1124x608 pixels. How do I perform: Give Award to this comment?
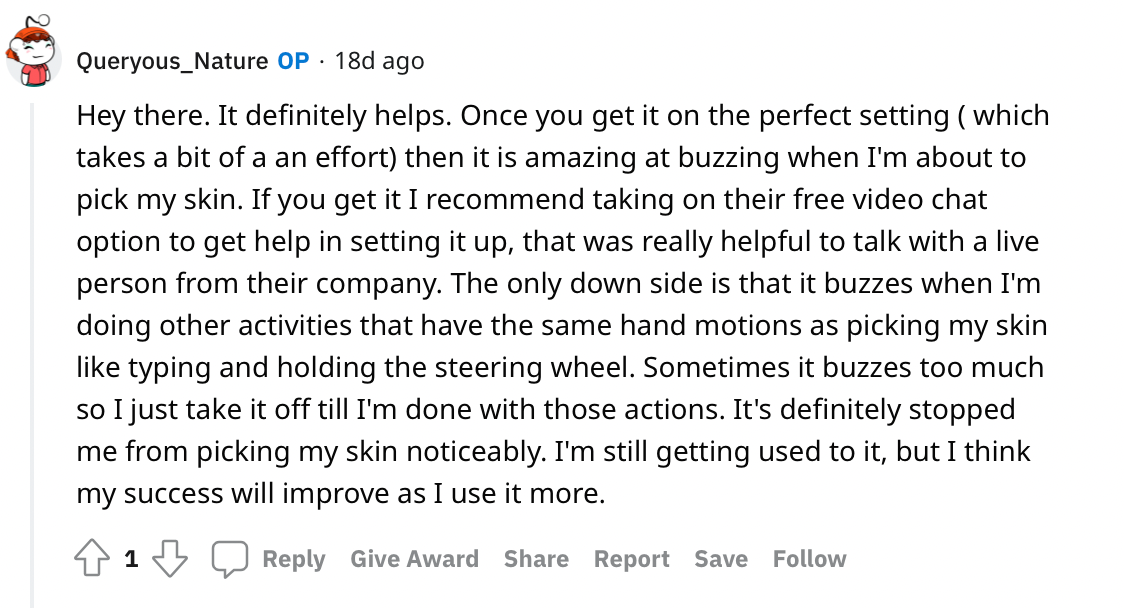coord(414,559)
